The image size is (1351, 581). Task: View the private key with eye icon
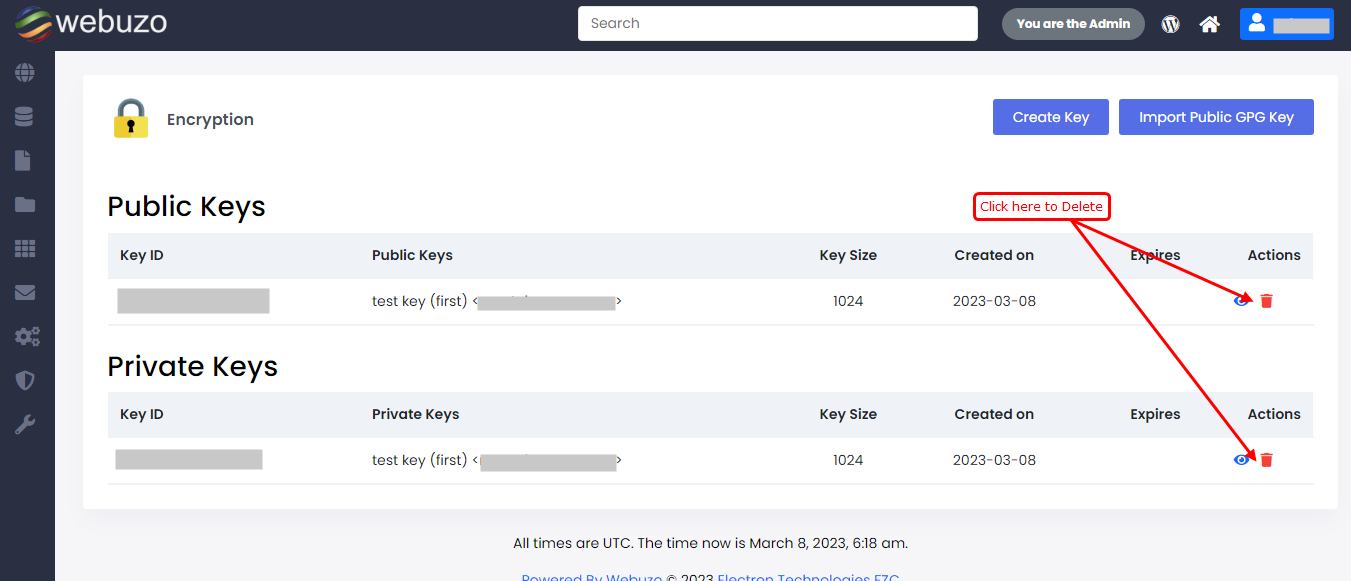[1241, 460]
